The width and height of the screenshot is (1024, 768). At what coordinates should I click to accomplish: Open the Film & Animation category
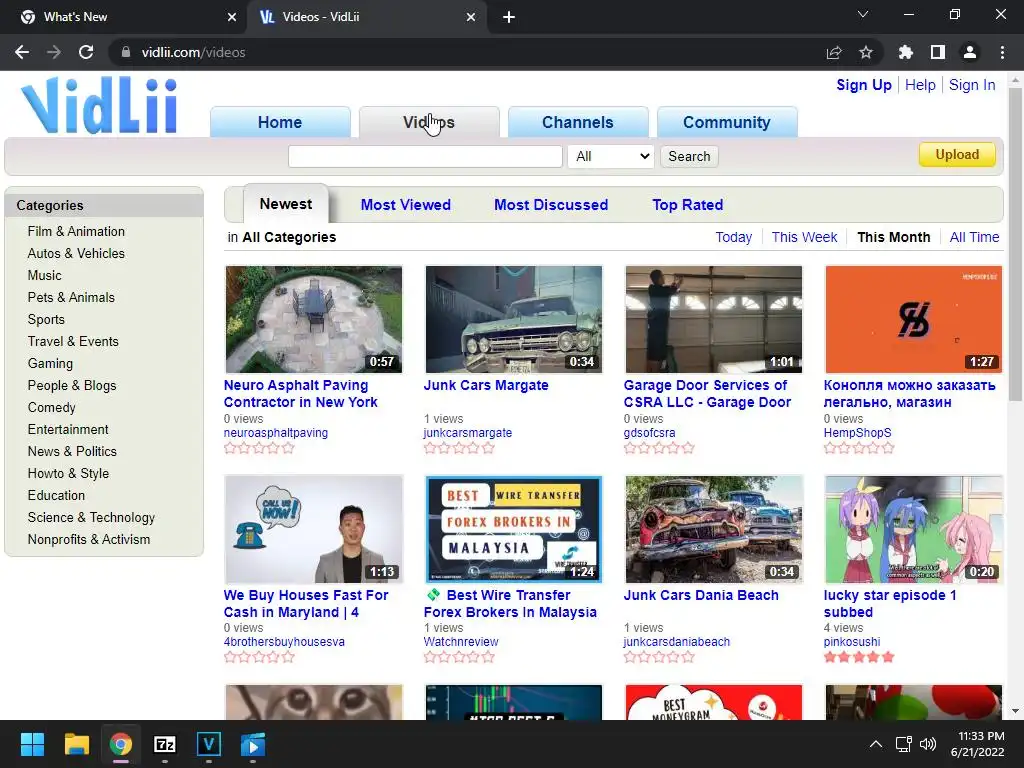coord(76,231)
